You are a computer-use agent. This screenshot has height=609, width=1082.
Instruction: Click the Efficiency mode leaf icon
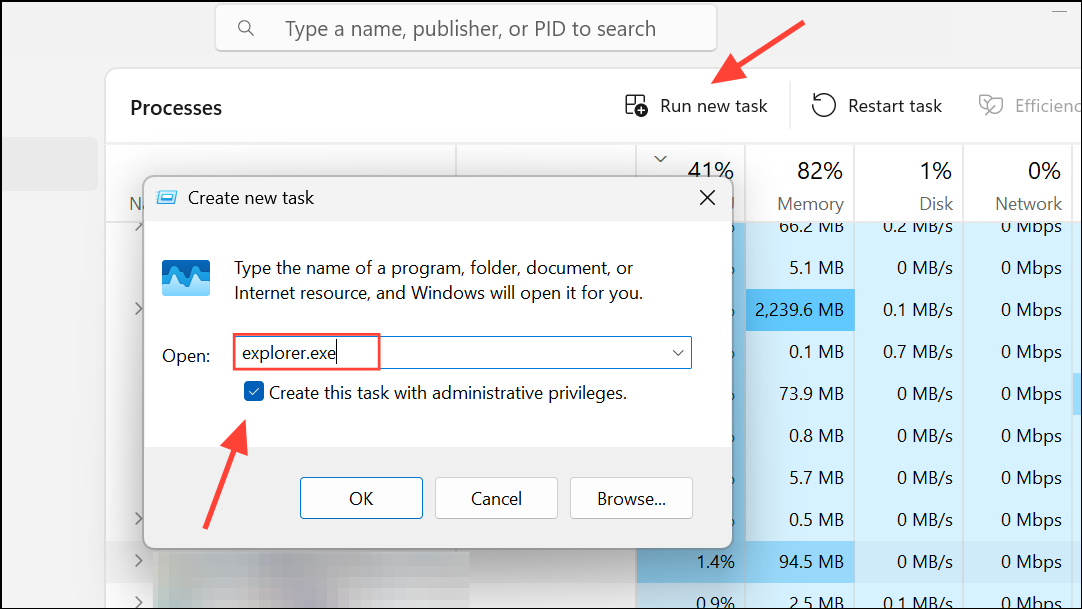pyautogui.click(x=991, y=106)
